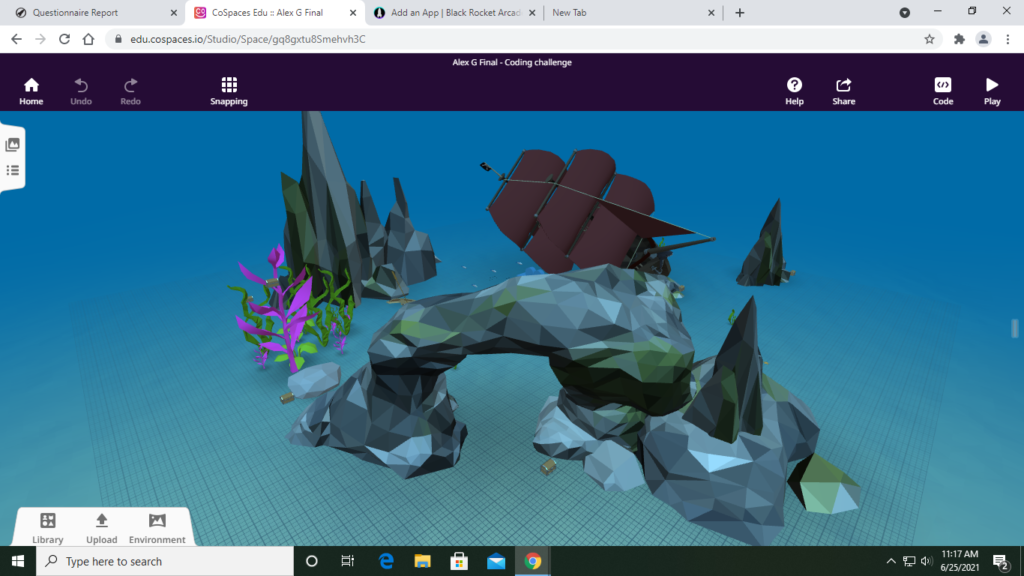Redo the last action
The height and width of the screenshot is (576, 1024).
[130, 91]
